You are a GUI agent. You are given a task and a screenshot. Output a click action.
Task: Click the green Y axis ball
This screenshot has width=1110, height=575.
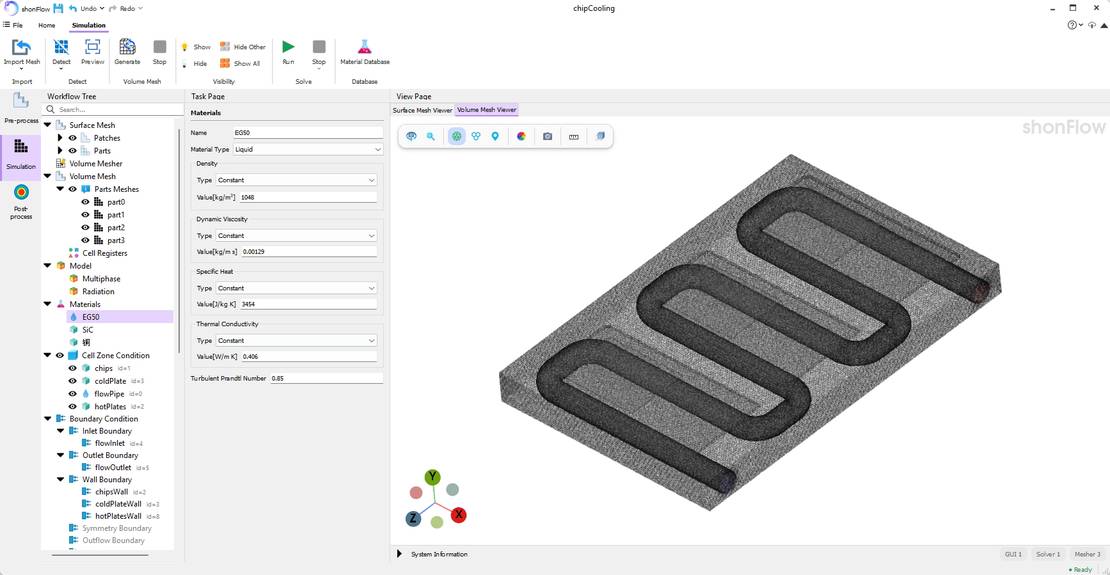433,477
